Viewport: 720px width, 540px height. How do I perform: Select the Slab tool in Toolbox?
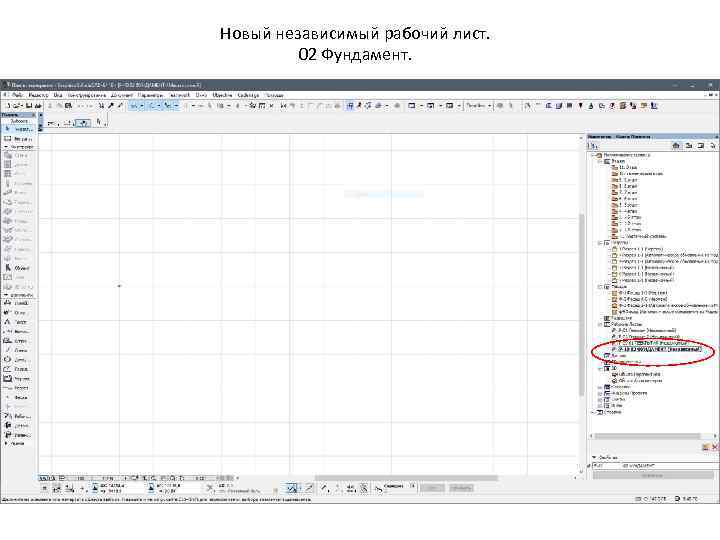(18, 202)
